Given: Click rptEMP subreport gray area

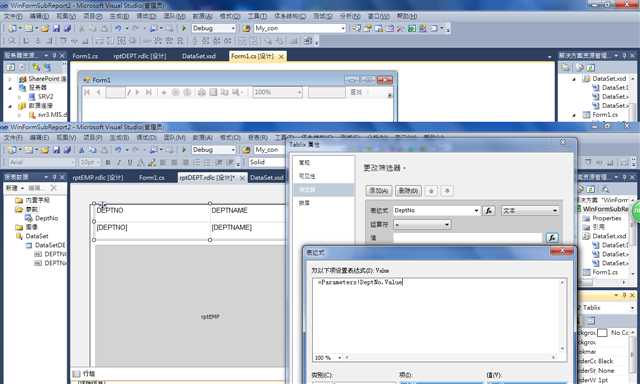Looking at the screenshot, I should coord(190,305).
